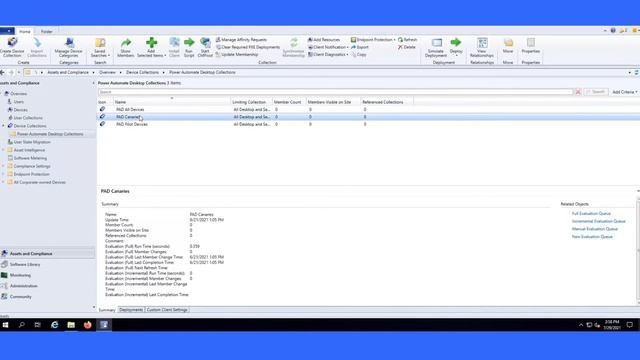Clear search with red X icon

pos(578,92)
